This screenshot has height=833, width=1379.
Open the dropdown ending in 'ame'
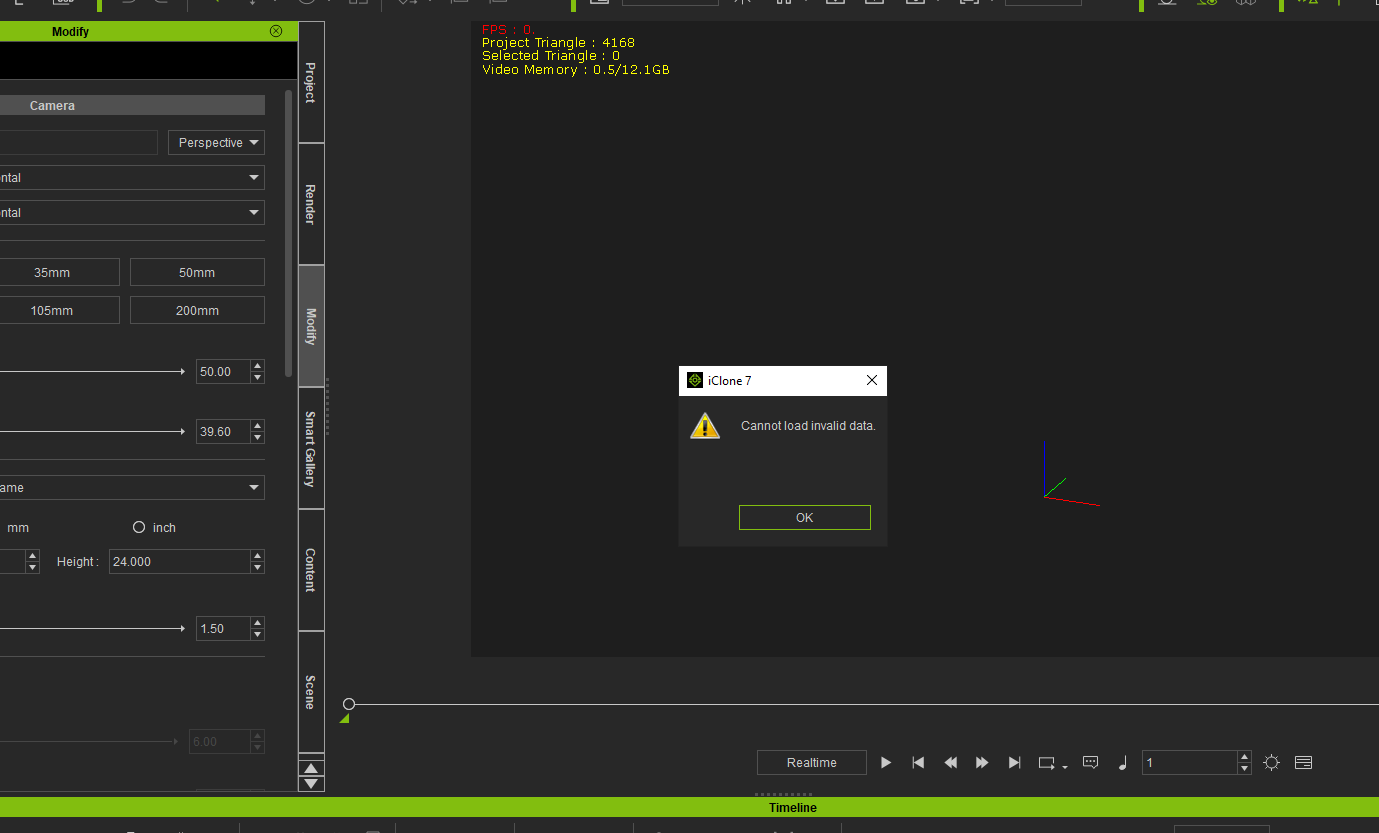point(132,488)
